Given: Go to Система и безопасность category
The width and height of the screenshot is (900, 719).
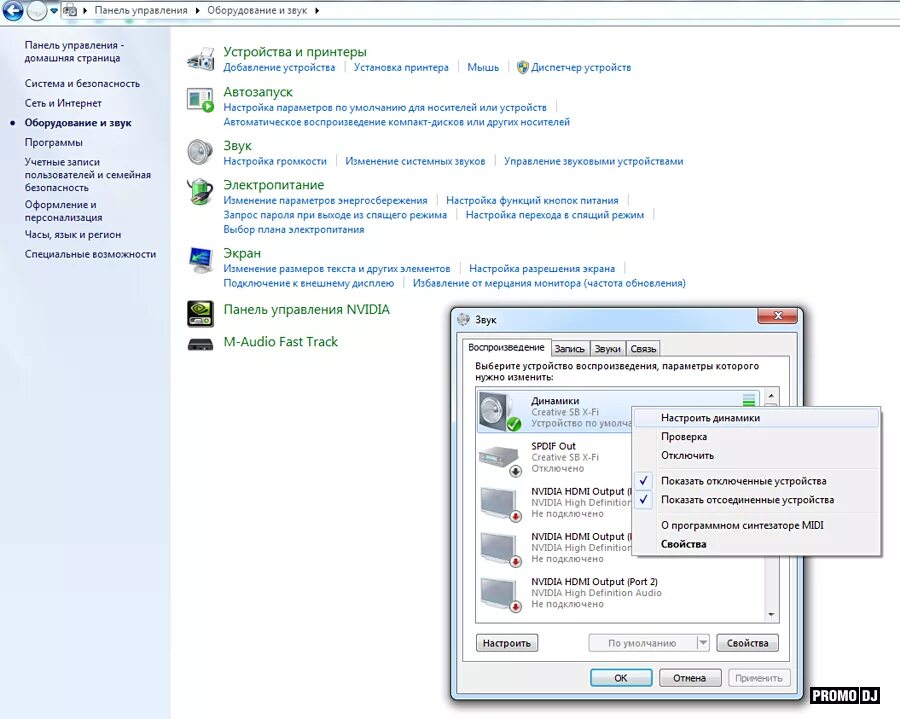Looking at the screenshot, I should tap(82, 83).
